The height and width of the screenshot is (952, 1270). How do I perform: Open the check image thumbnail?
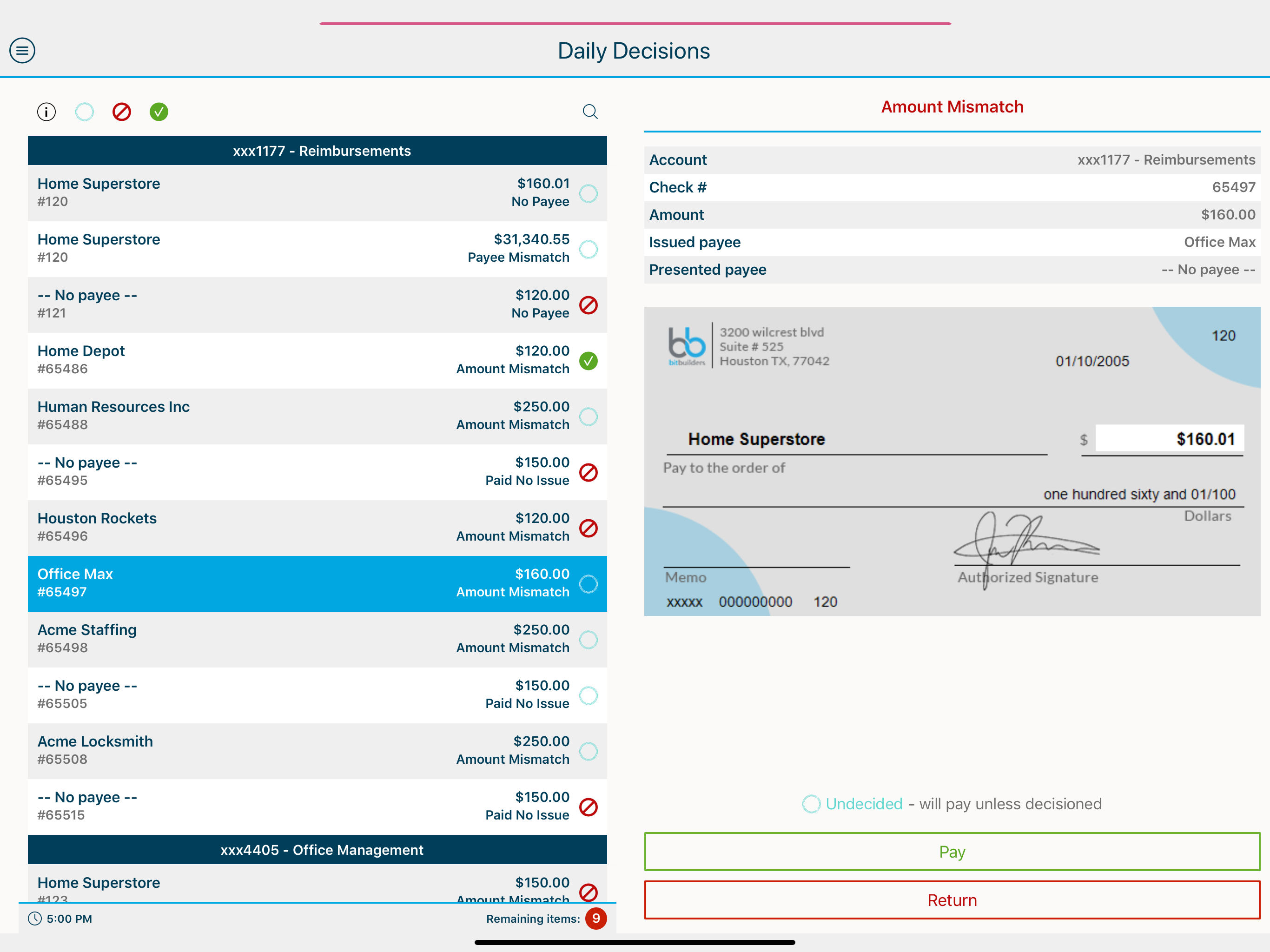click(x=952, y=461)
